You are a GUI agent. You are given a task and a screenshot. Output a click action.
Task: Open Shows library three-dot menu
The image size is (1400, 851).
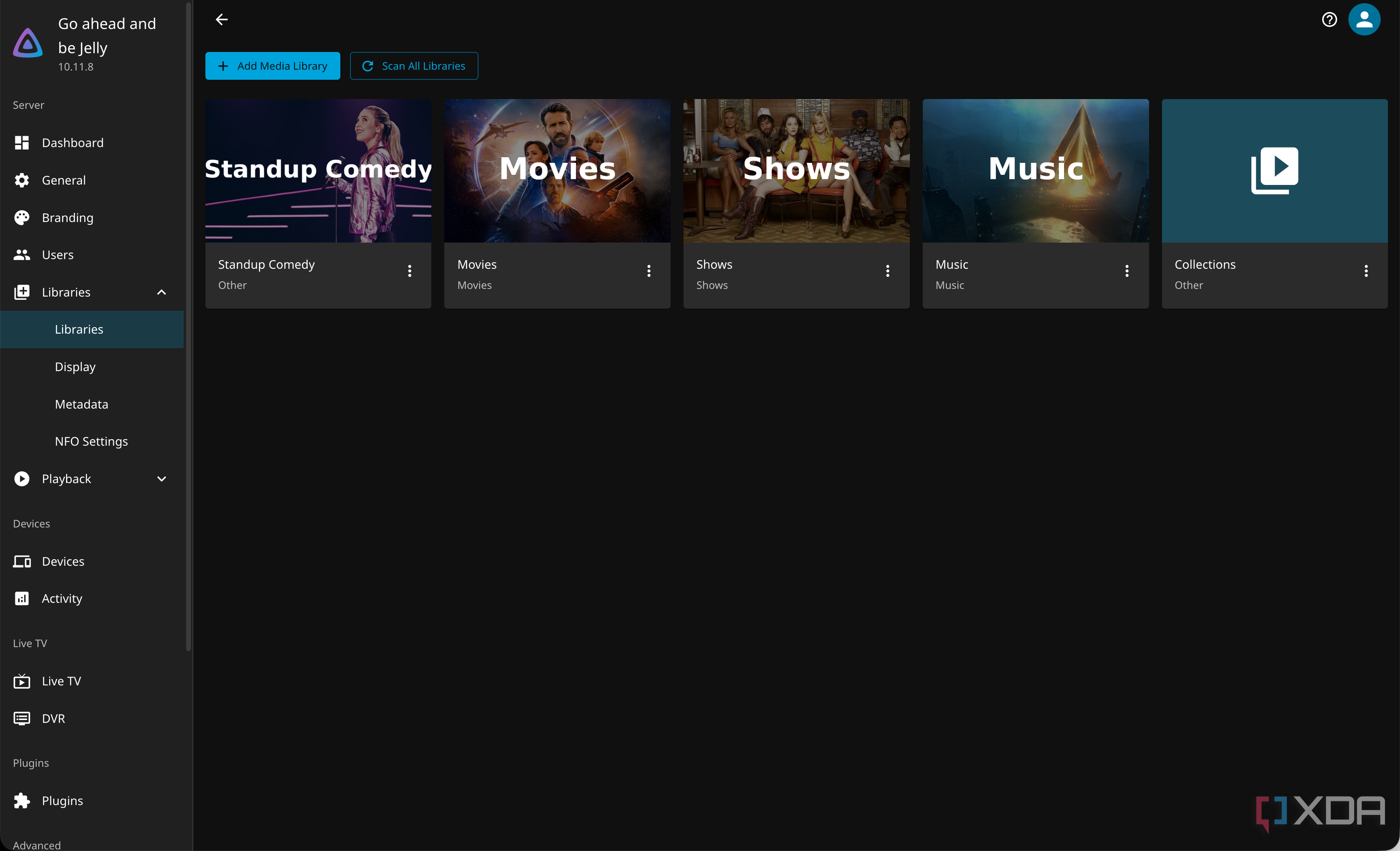888,271
